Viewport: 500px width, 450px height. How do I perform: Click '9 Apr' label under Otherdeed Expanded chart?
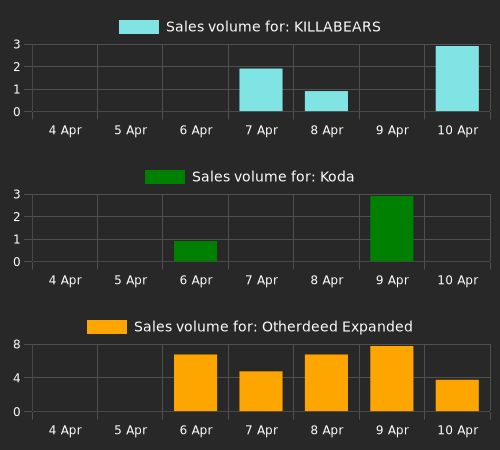[392, 430]
